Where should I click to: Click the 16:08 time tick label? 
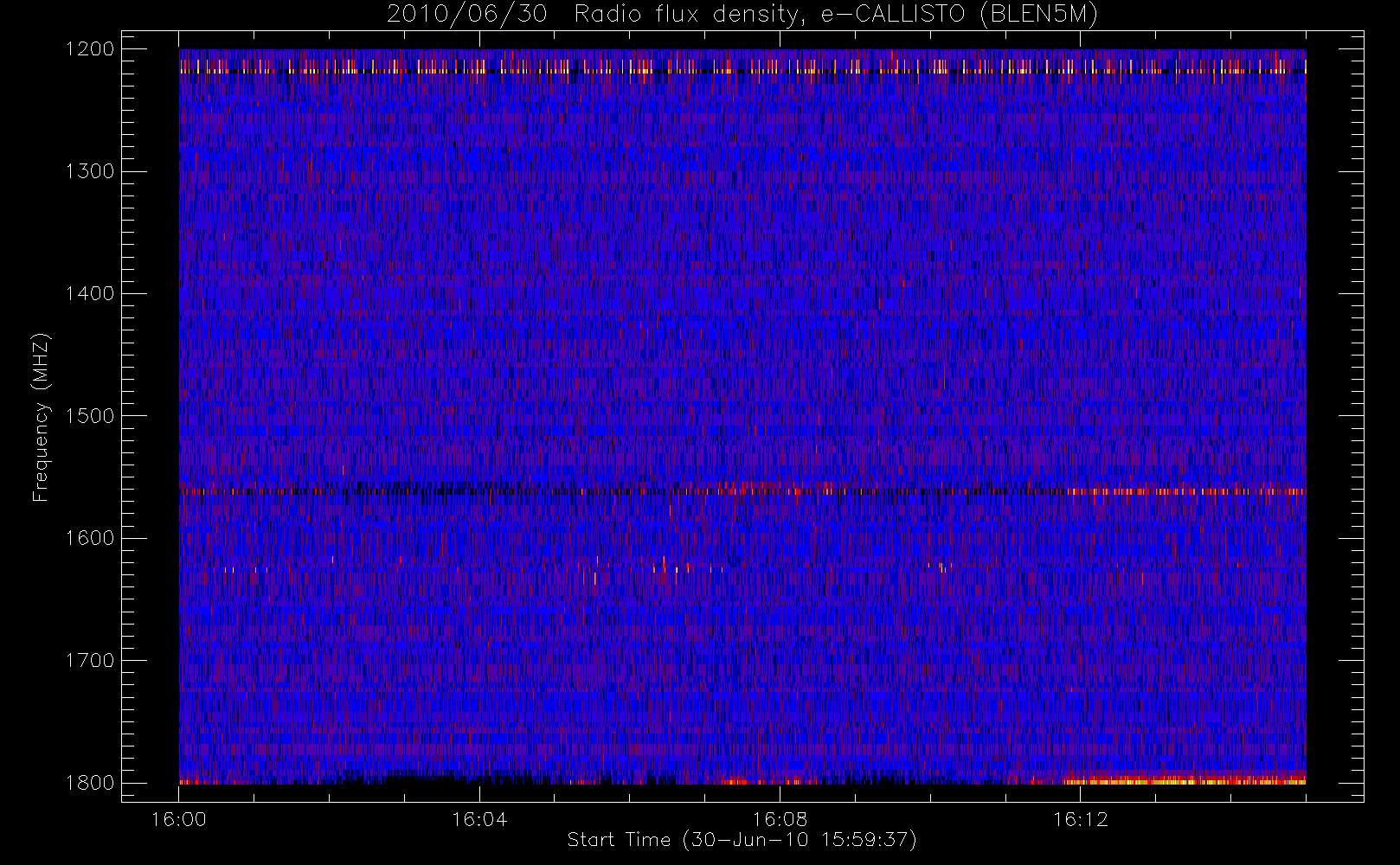point(780,819)
